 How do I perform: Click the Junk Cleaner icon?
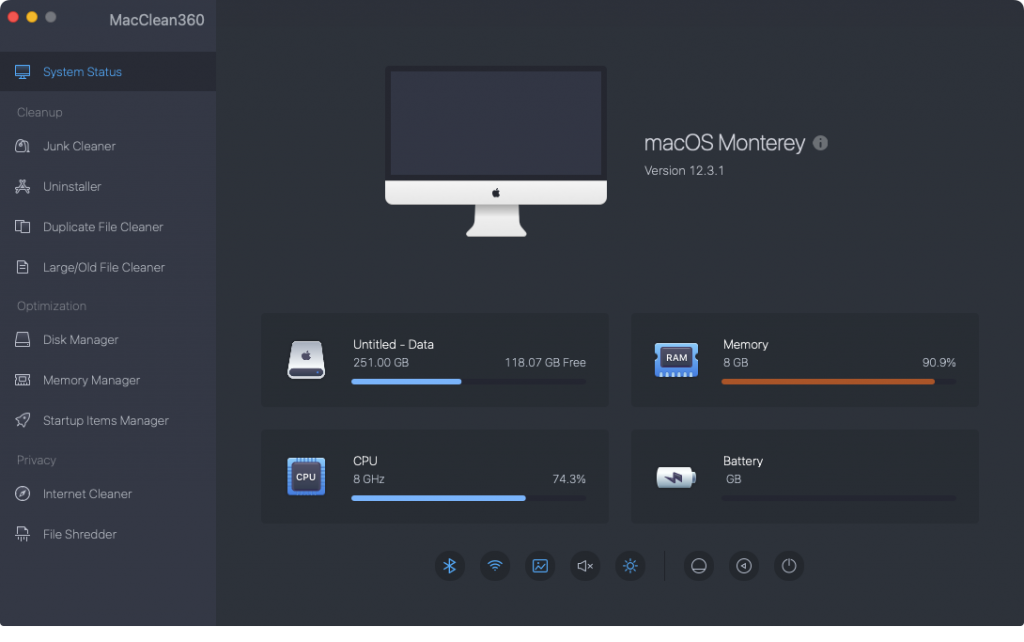(x=22, y=146)
